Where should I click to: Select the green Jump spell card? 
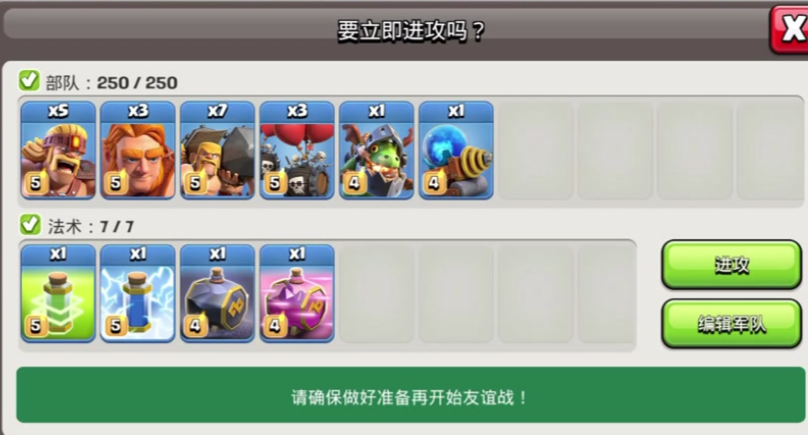tap(58, 293)
